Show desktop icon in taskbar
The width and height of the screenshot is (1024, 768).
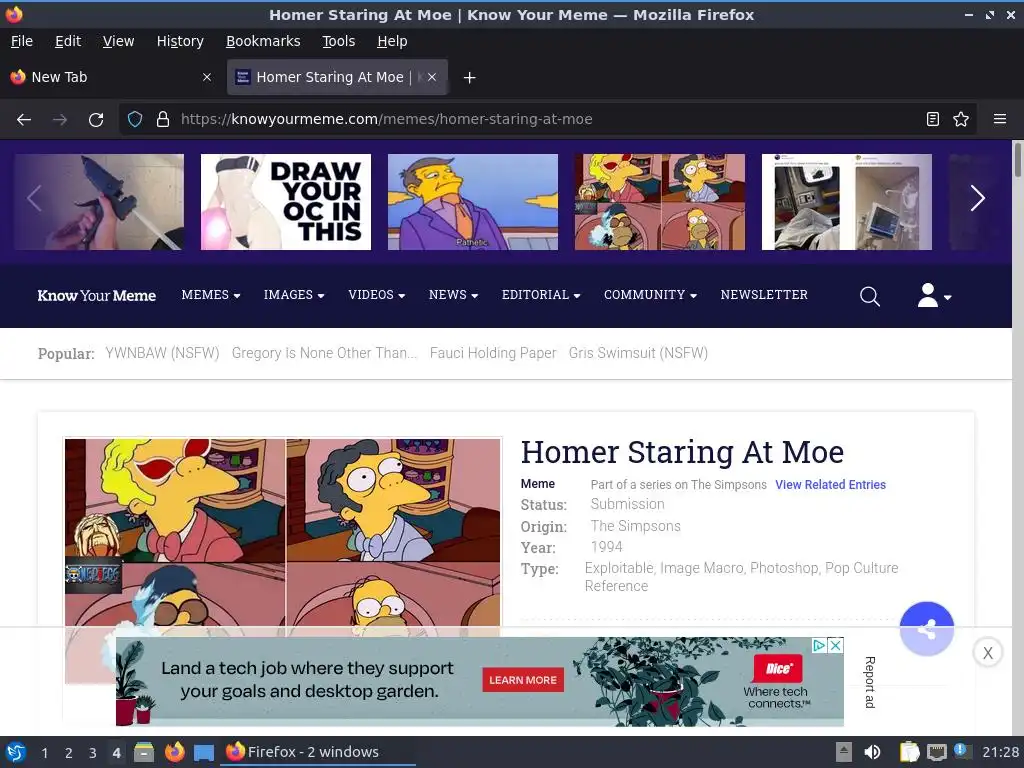click(204, 752)
